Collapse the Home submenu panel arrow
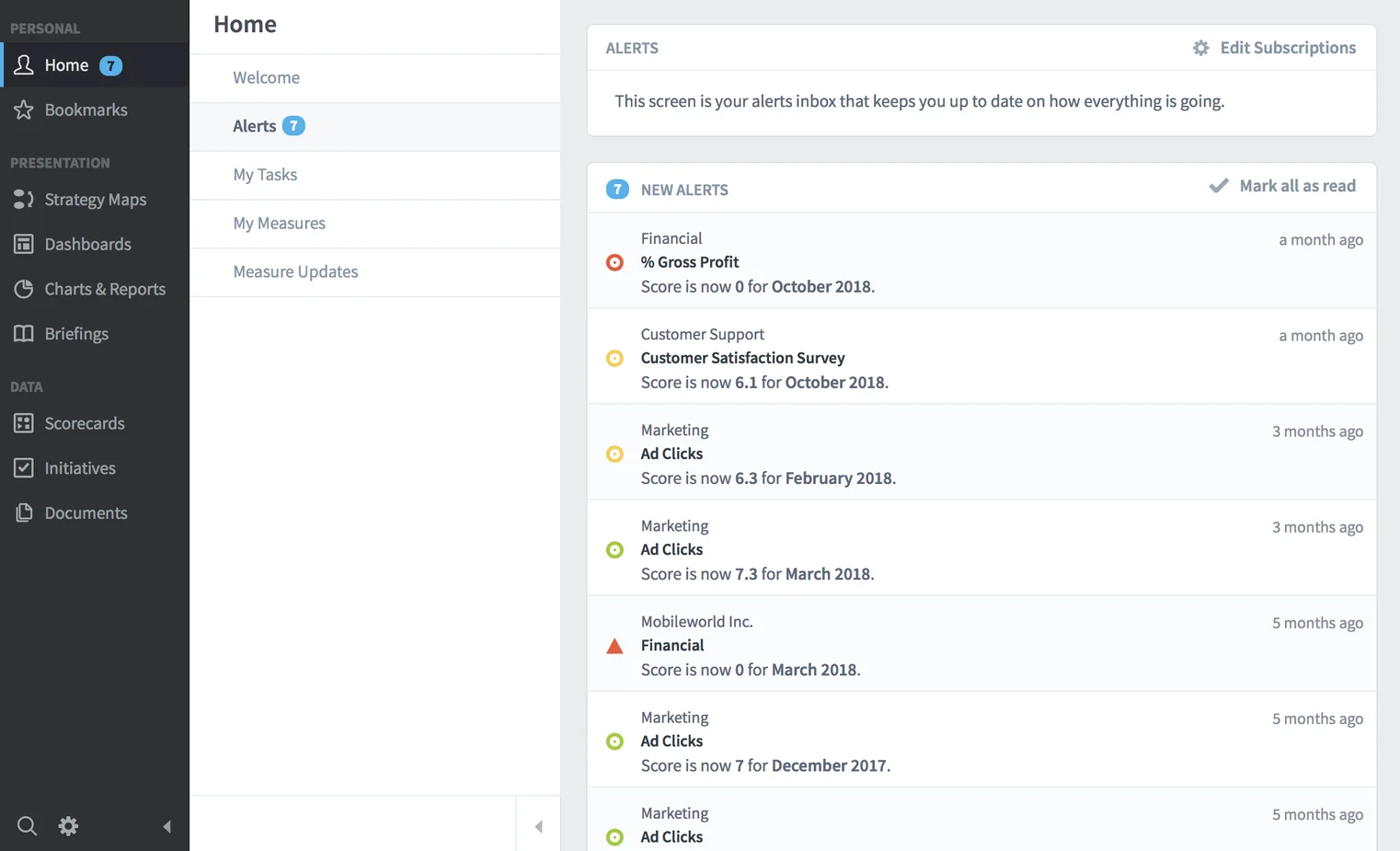This screenshot has height=851, width=1400. (x=538, y=826)
